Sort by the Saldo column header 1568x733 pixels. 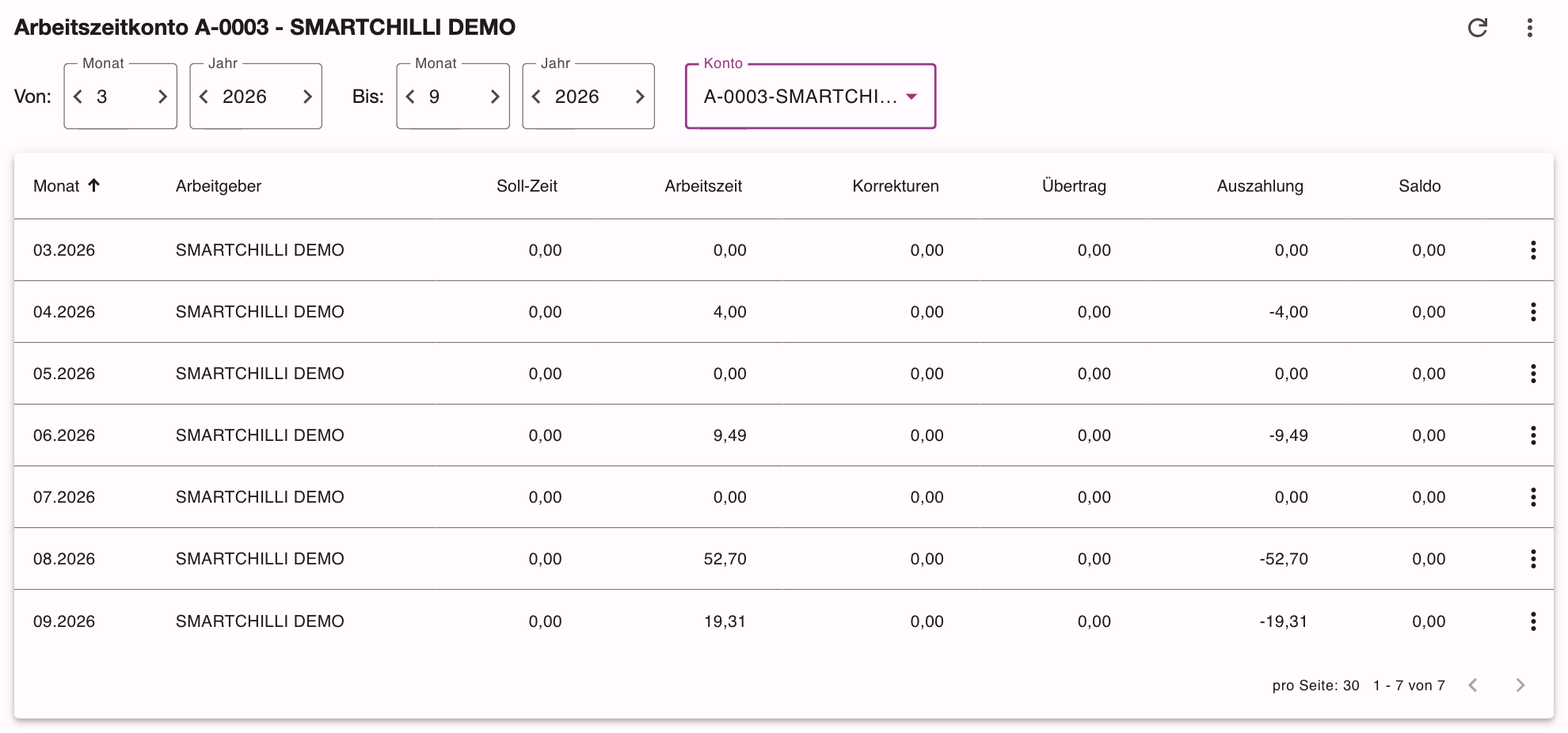point(1419,186)
